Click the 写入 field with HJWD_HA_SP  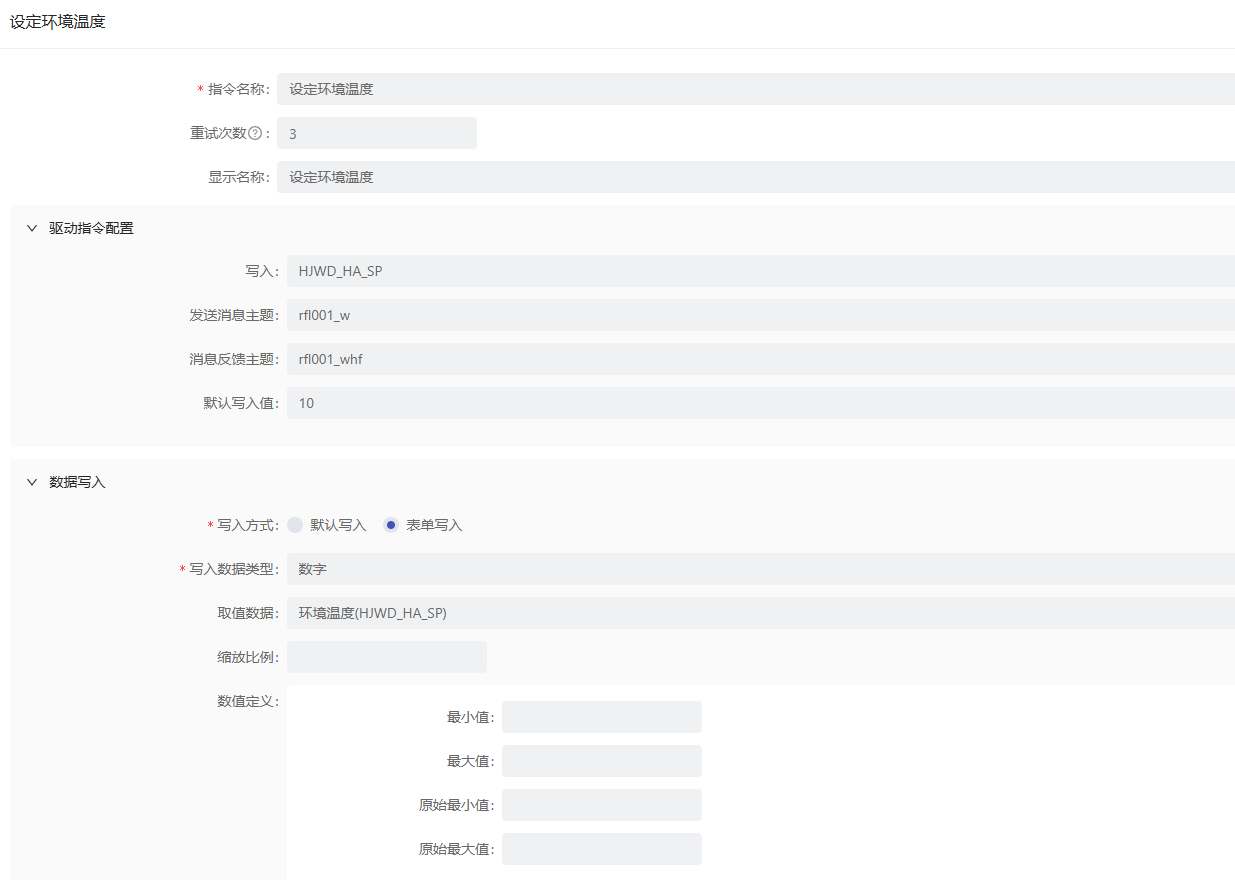click(x=761, y=271)
